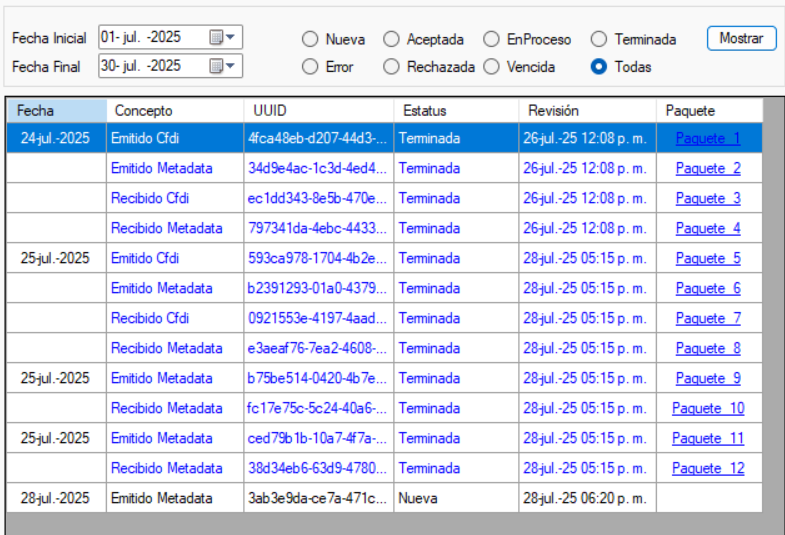Viewport: 785px width, 535px height.
Task: Open the Paquete_9 link
Action: tap(708, 378)
